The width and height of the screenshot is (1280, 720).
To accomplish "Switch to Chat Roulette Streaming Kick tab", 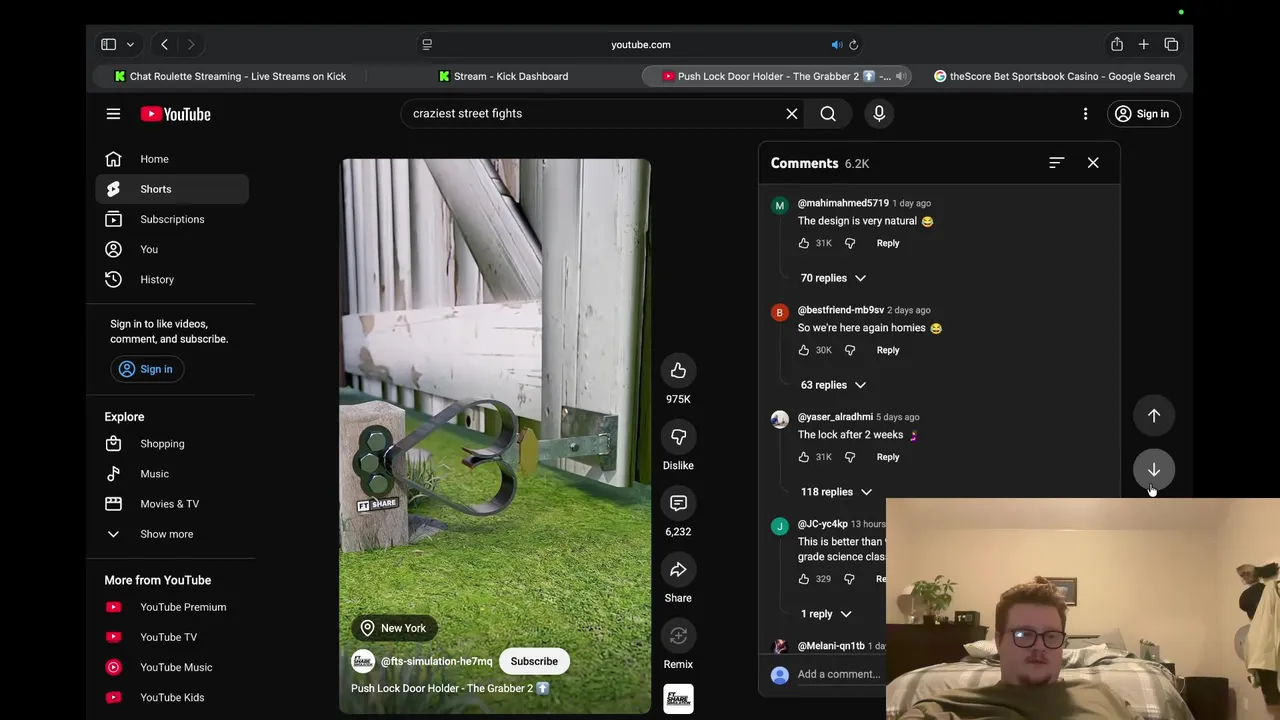I will pos(230,76).
